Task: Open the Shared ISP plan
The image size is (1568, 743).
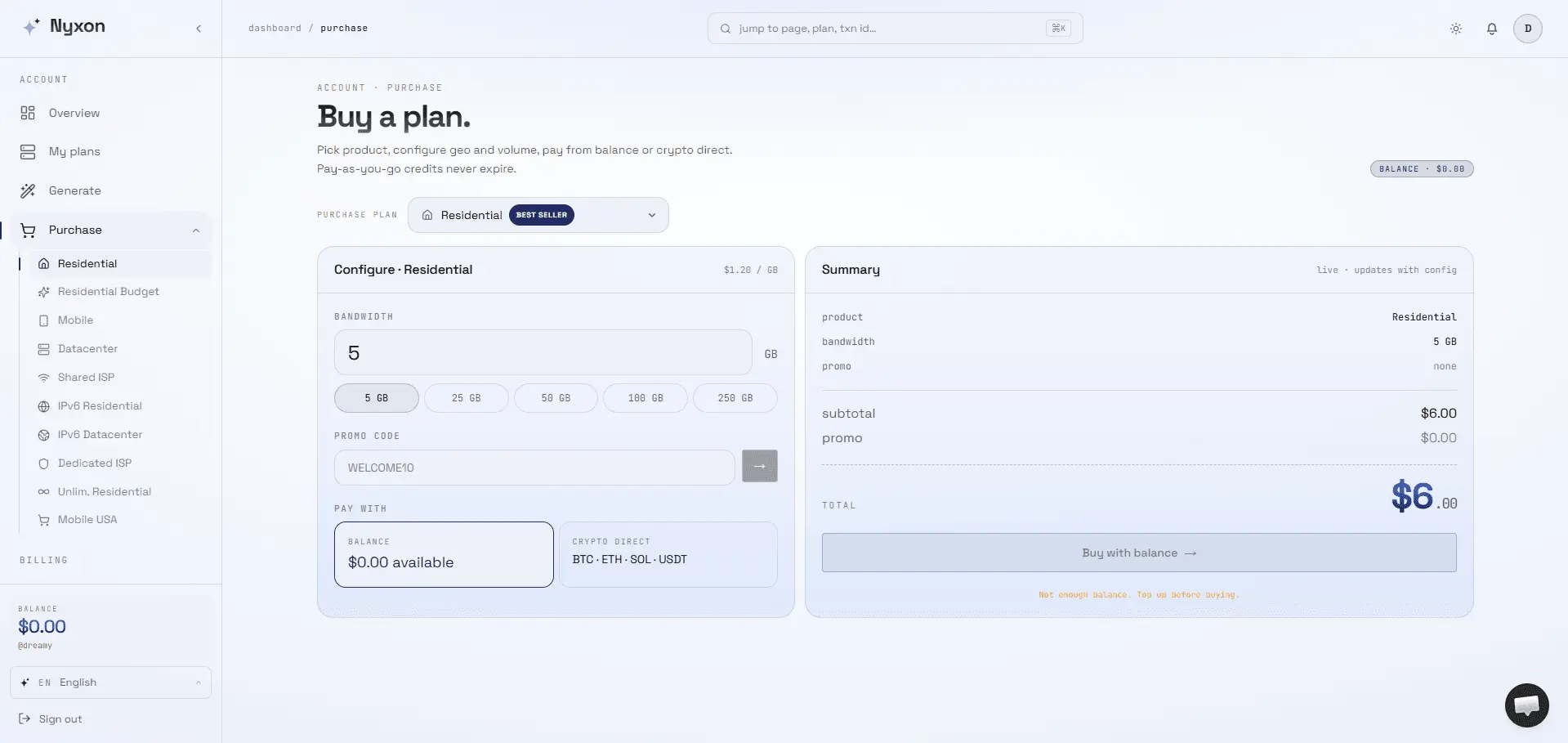Action: coord(120,378)
